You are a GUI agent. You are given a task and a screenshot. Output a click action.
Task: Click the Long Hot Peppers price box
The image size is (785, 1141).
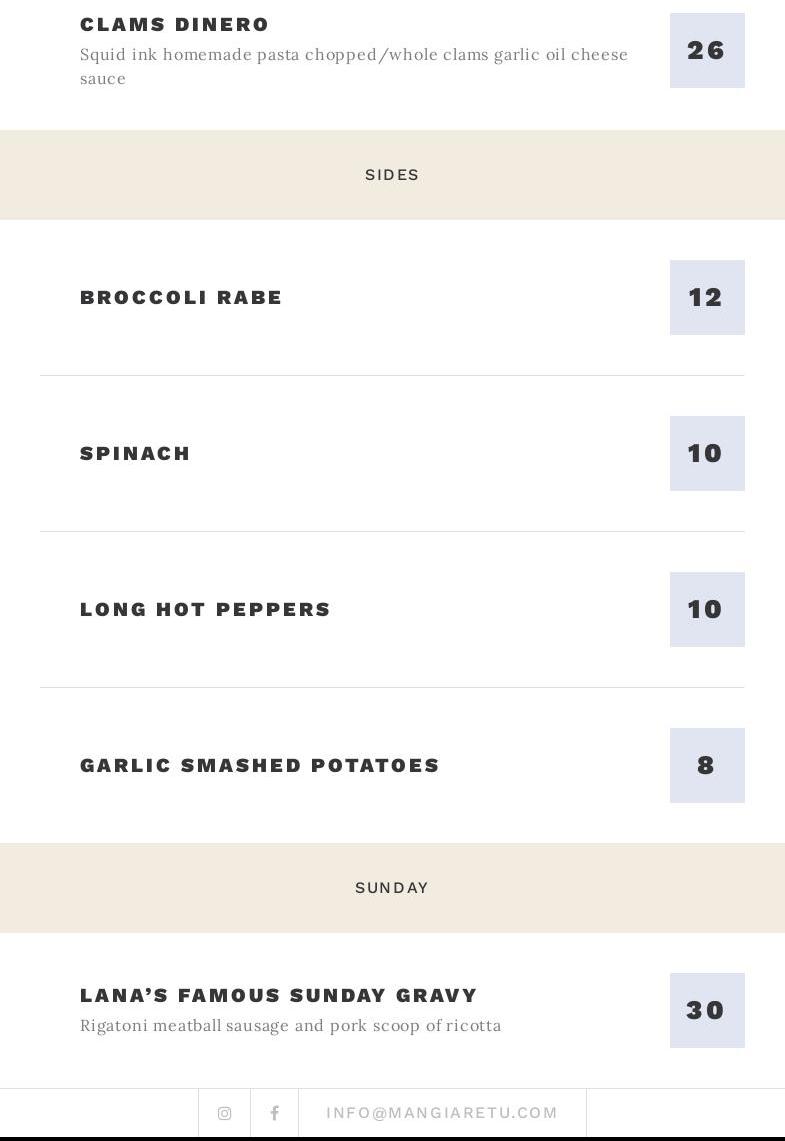point(707,610)
